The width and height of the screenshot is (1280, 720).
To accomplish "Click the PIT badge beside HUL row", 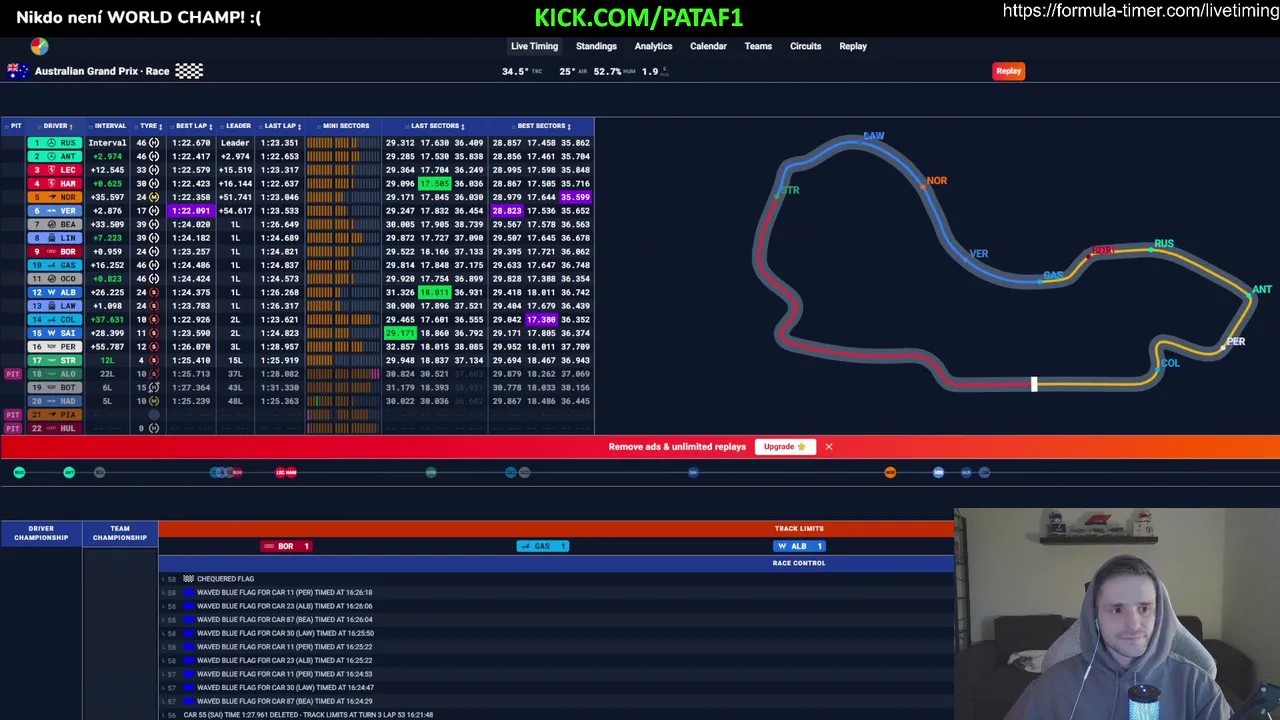I will click(x=13, y=428).
